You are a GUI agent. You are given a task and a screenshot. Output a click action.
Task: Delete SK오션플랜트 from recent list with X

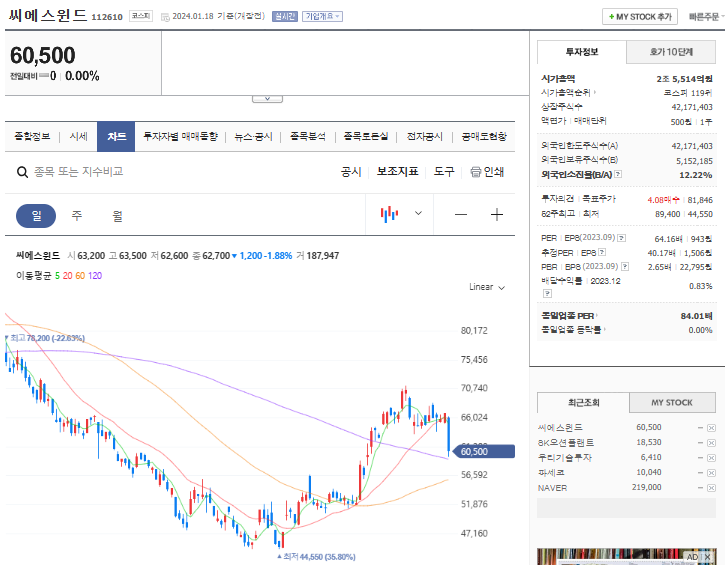coord(712,443)
